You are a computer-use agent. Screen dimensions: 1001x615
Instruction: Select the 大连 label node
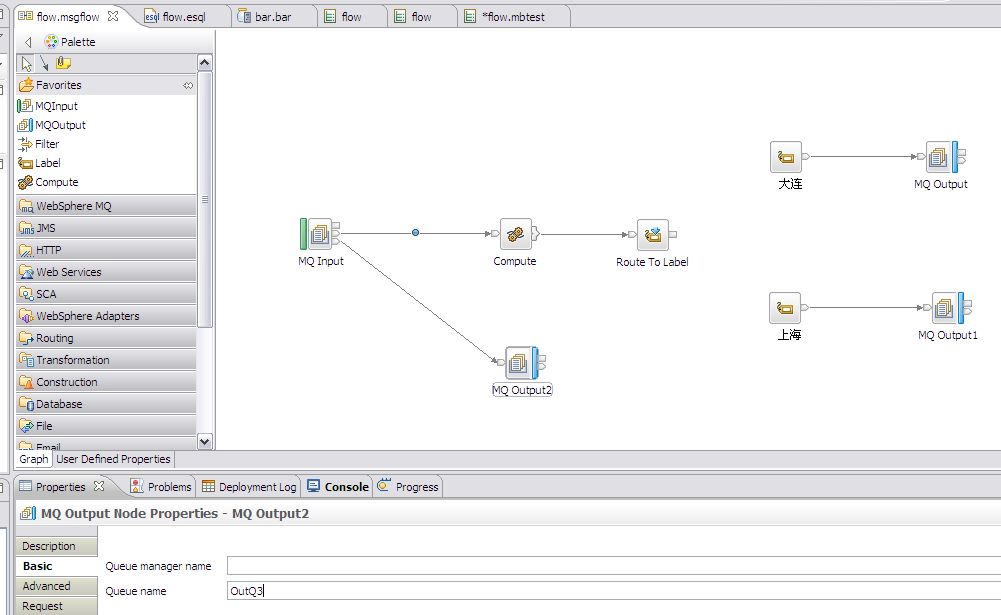point(786,157)
